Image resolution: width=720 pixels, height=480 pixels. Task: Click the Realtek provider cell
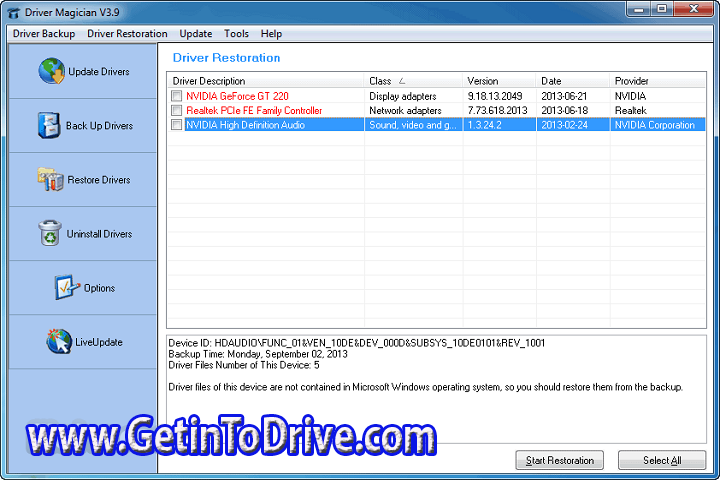point(630,110)
